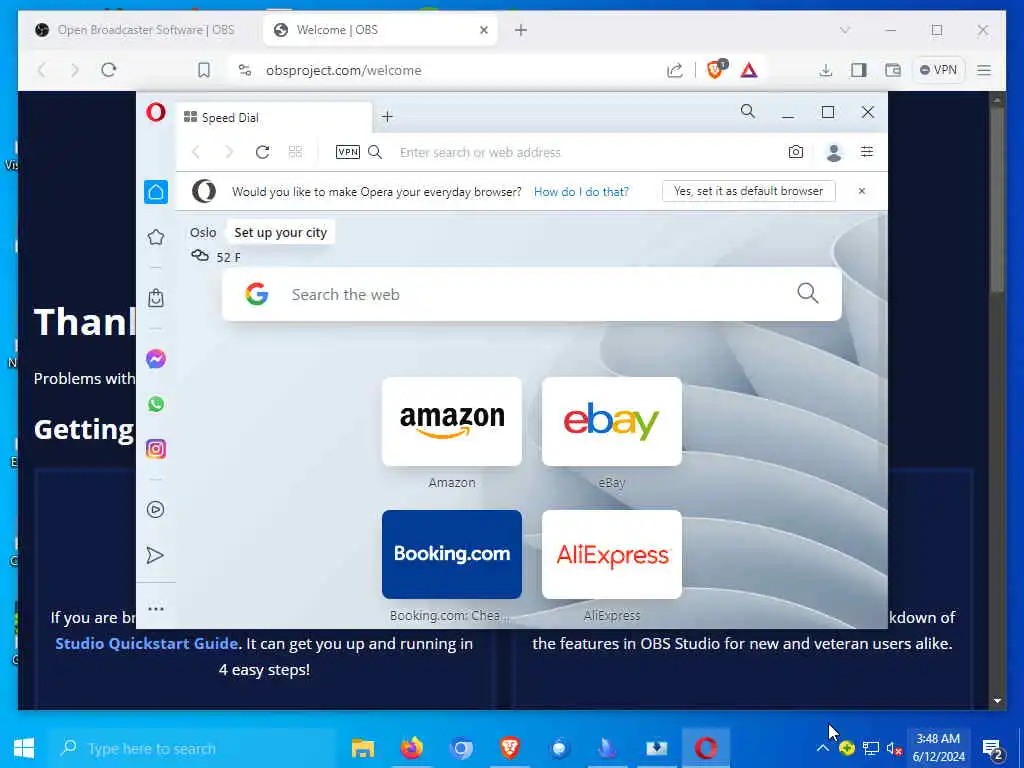Open the Opera Easy Setup menu
The image size is (1024, 768).
[x=867, y=152]
